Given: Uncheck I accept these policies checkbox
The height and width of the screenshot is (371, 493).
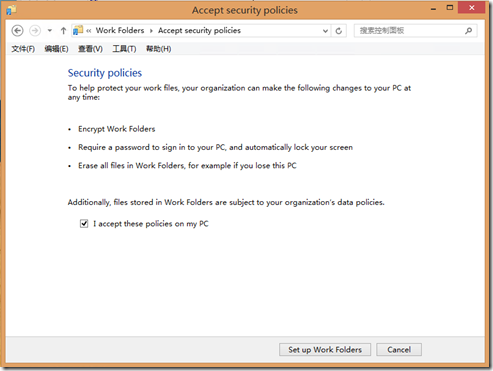Looking at the screenshot, I should tap(84, 223).
